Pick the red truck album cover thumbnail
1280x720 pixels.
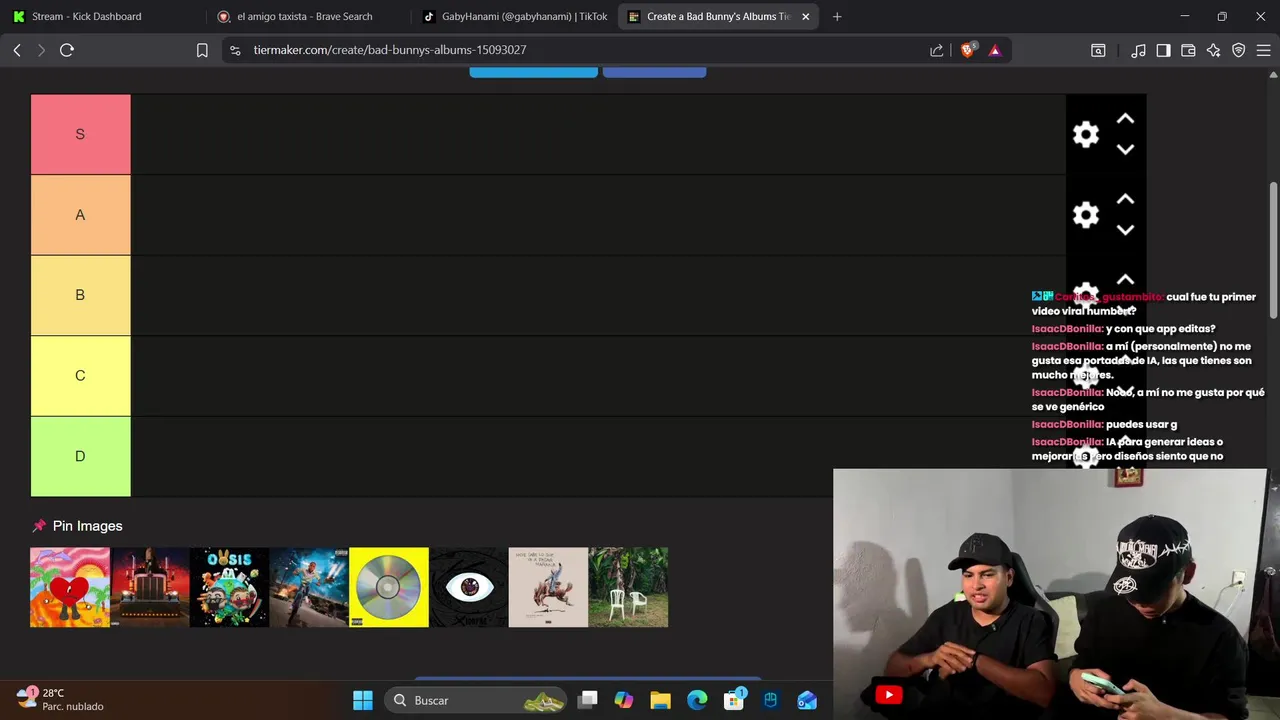150,587
